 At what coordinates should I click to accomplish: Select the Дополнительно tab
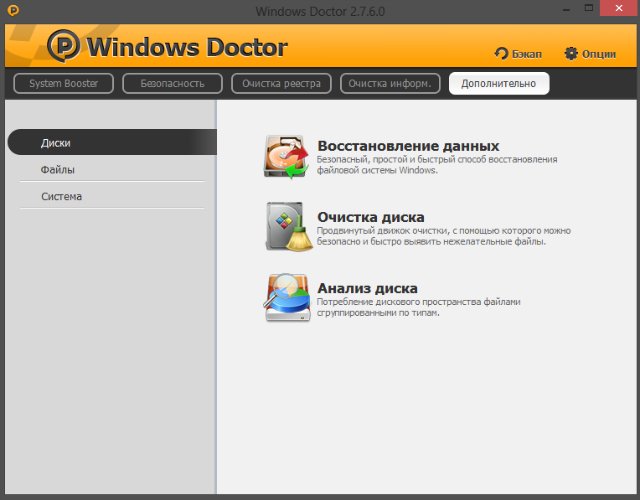point(499,83)
